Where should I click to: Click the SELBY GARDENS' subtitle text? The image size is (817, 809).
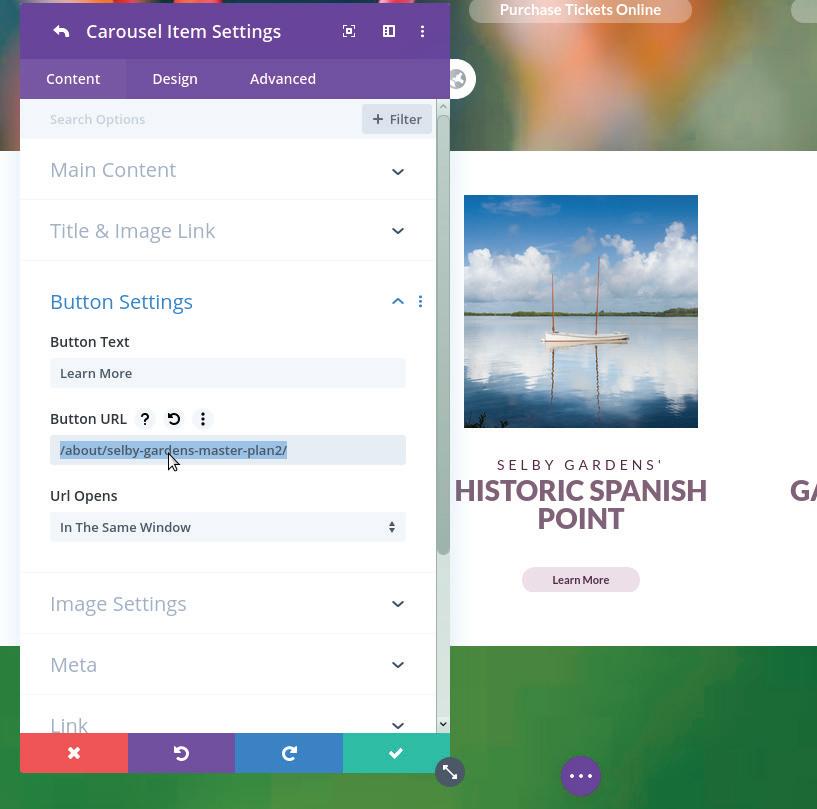click(579, 465)
